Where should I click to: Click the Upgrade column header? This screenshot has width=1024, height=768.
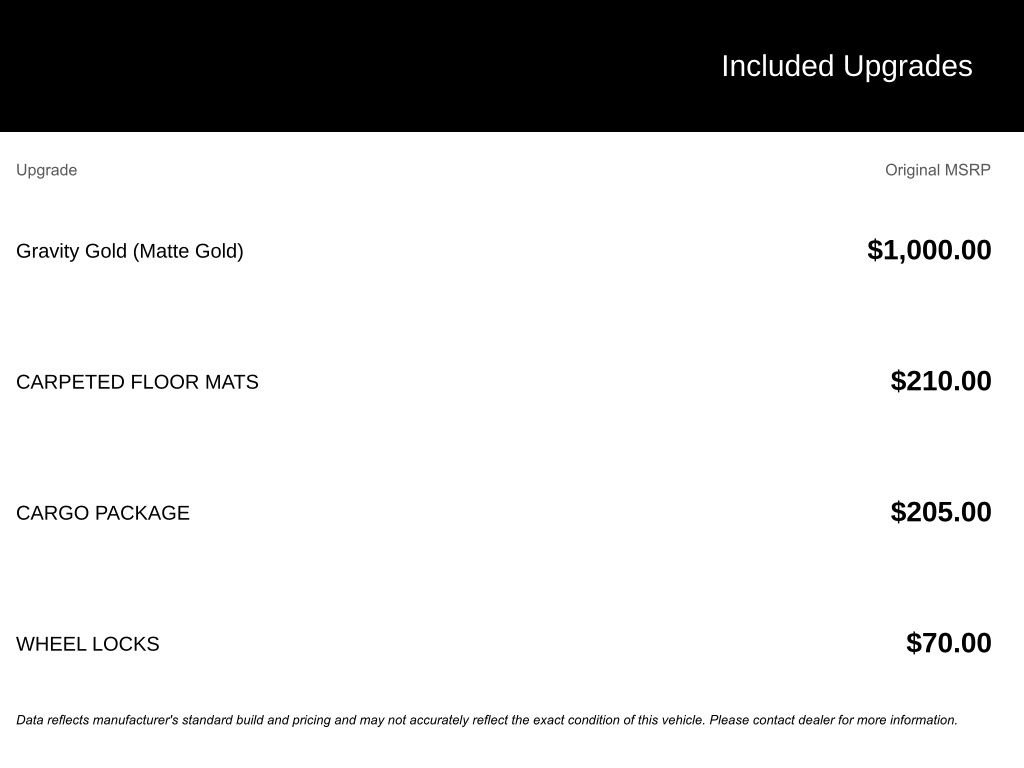(46, 170)
